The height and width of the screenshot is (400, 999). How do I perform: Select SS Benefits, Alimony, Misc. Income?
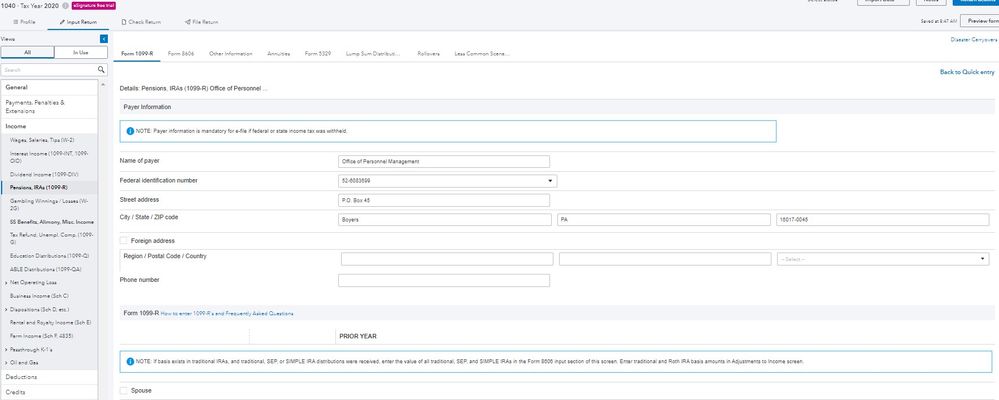52,222
